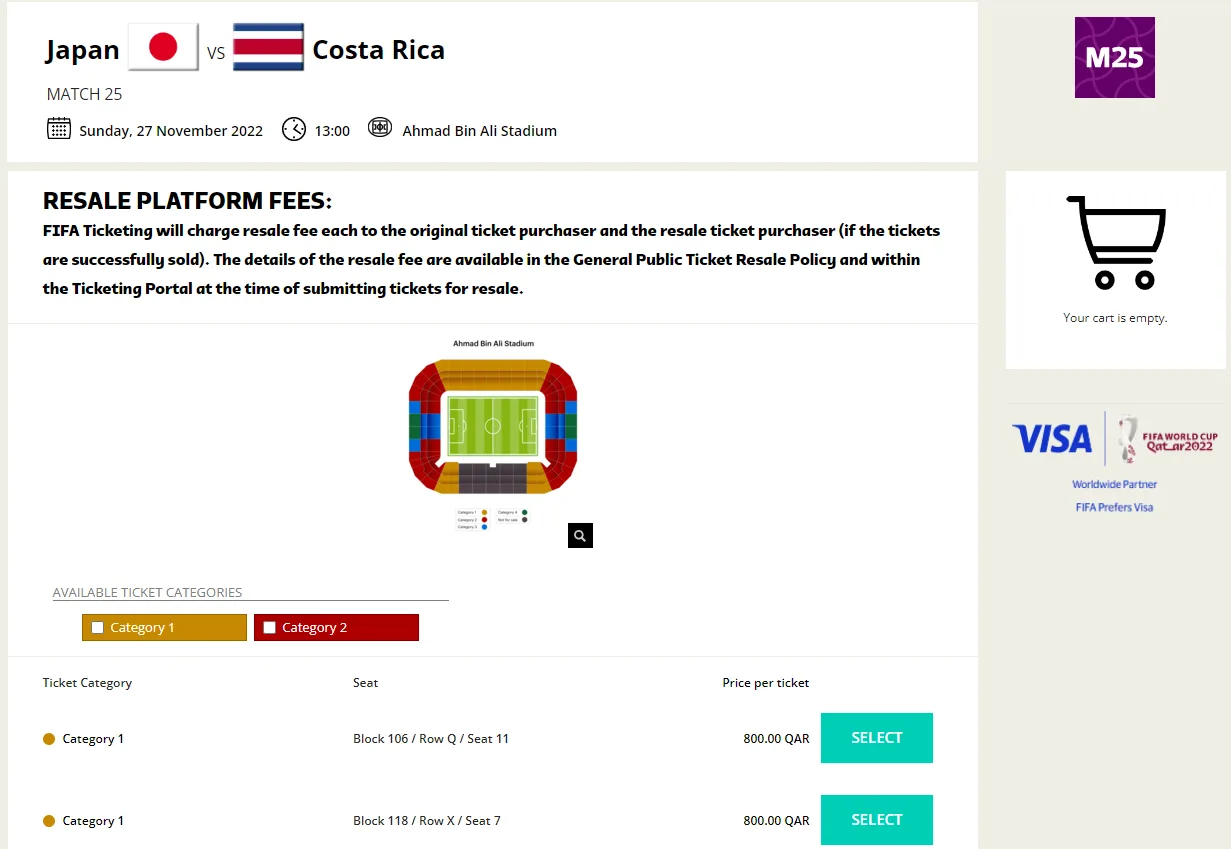Click the FIFA World Cup Qatar 2022 logo

(x=1168, y=438)
